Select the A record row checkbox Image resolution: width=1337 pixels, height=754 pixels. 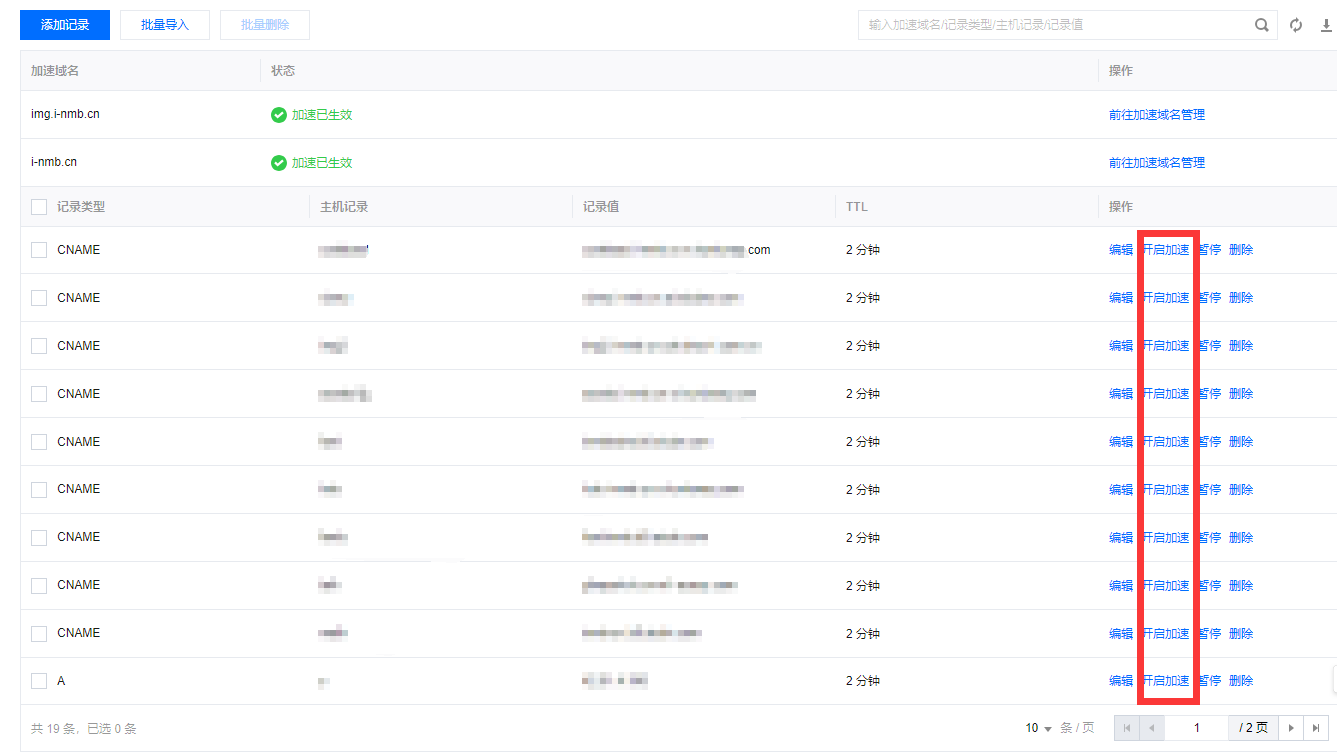[39, 681]
